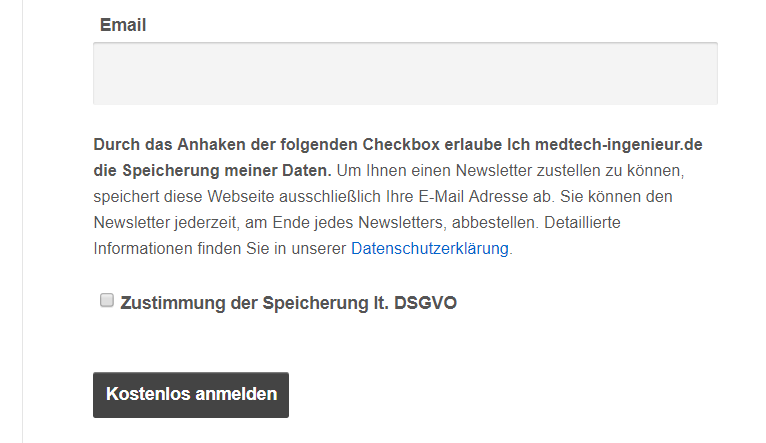Click the 'Zustimmung der Speicherung lt. DSGVO' label
Viewport: 766px width, 443px height.
coord(288,302)
